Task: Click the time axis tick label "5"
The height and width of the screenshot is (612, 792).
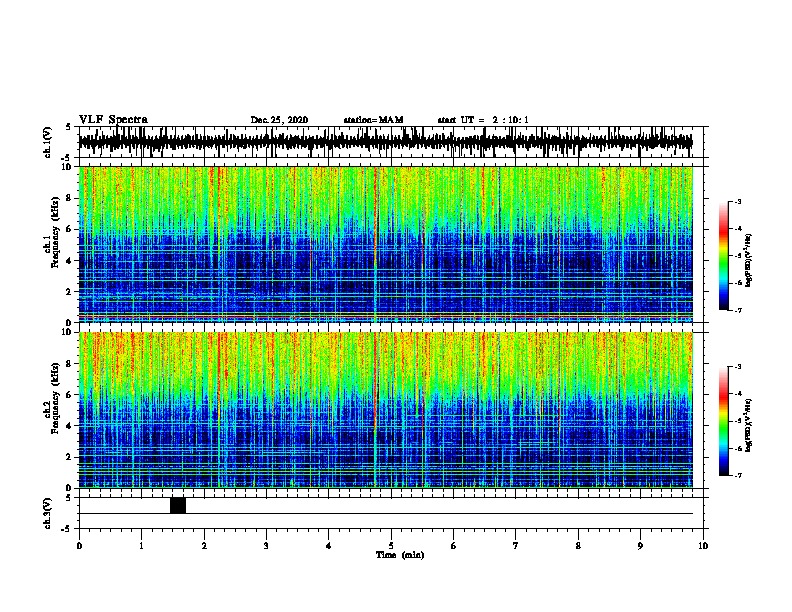Action: [x=391, y=545]
